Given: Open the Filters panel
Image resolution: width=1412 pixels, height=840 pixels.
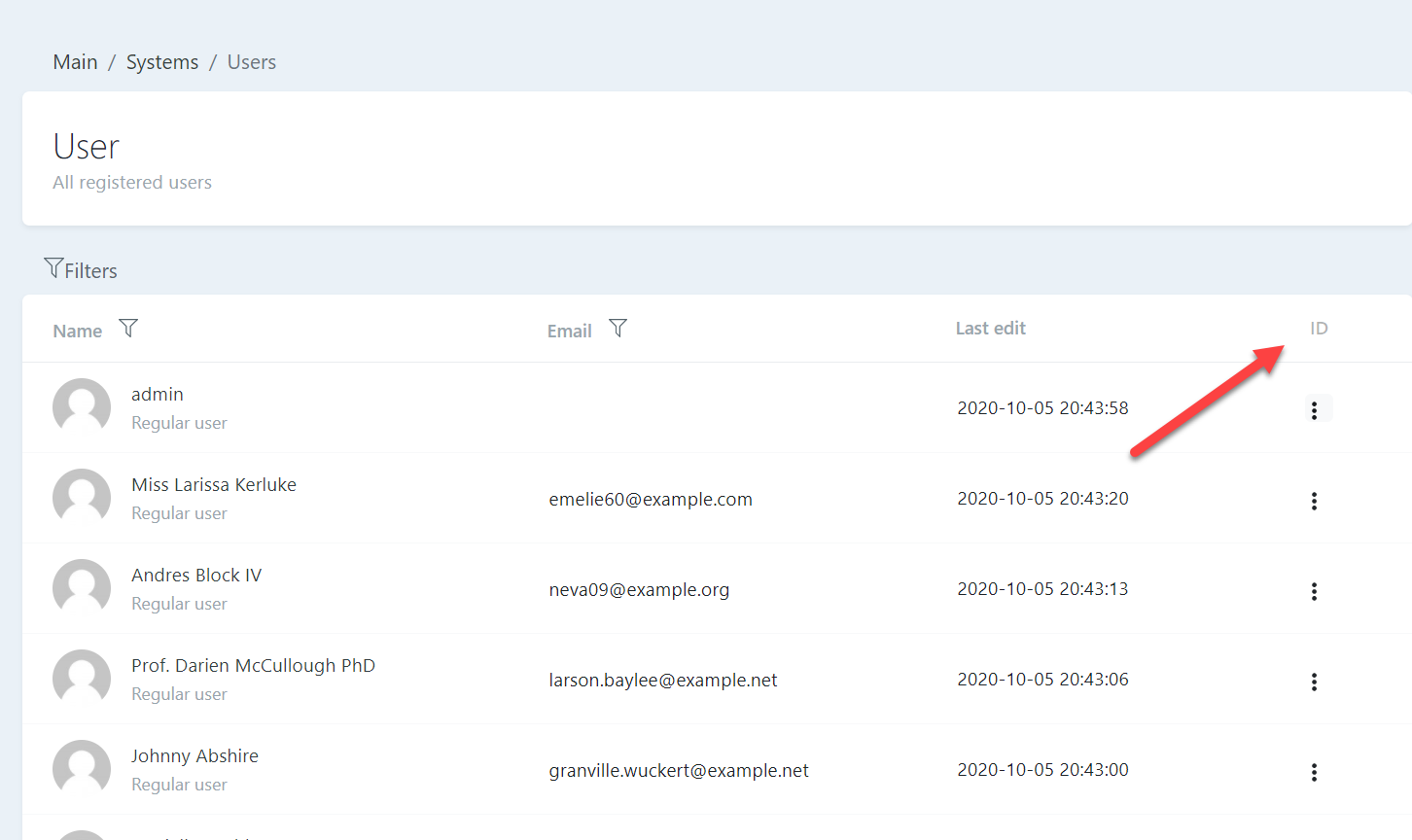Looking at the screenshot, I should 81,269.
